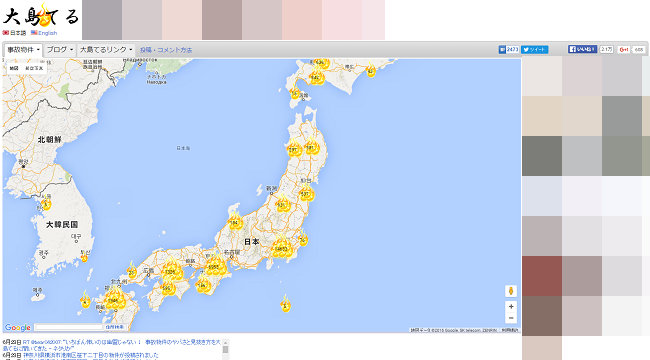Screen dimensions: 650x360
Task: Click the Twitter ツイート button
Action: pyautogui.click(x=534, y=49)
